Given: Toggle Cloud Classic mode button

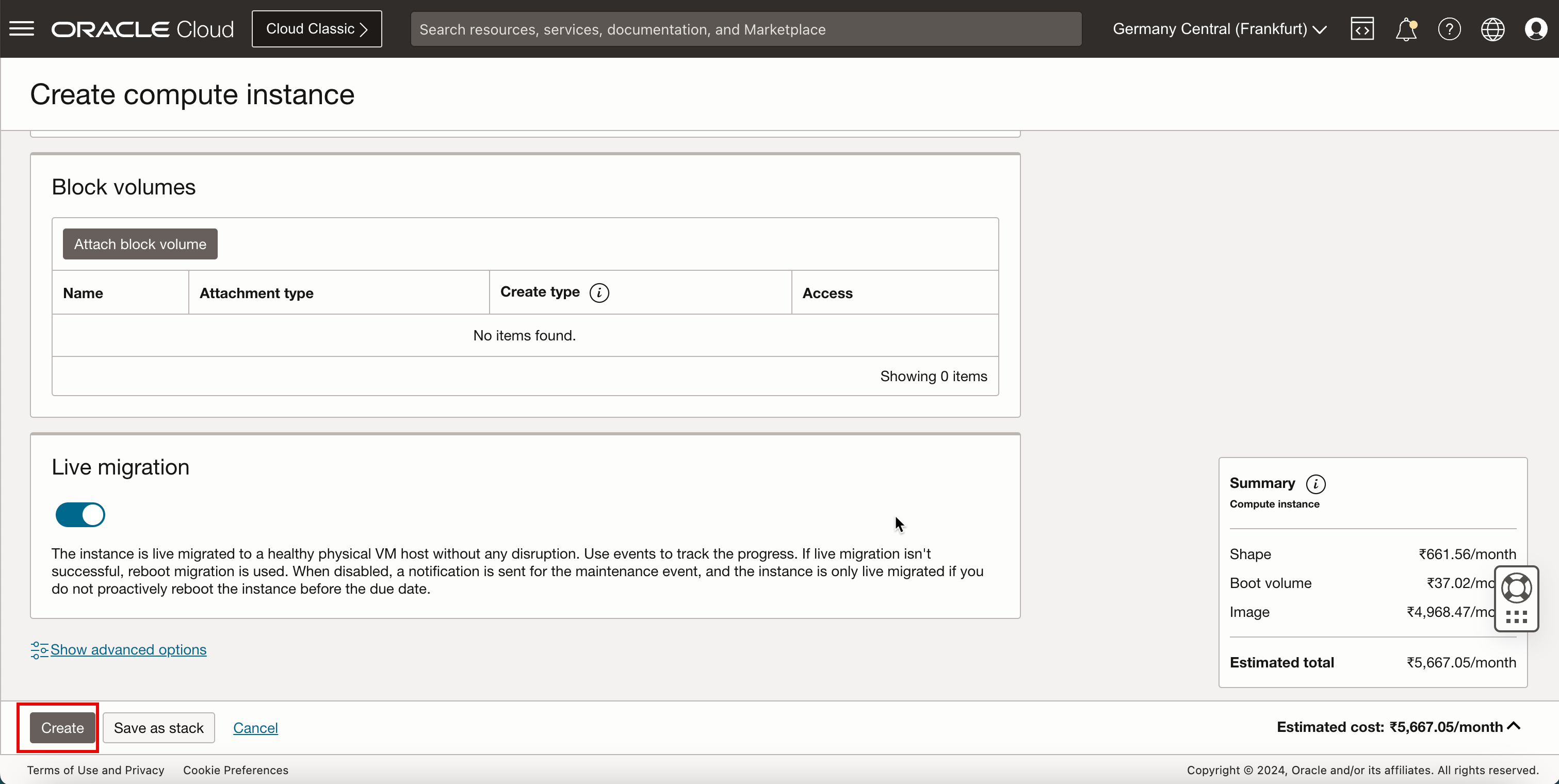Looking at the screenshot, I should 316,28.
